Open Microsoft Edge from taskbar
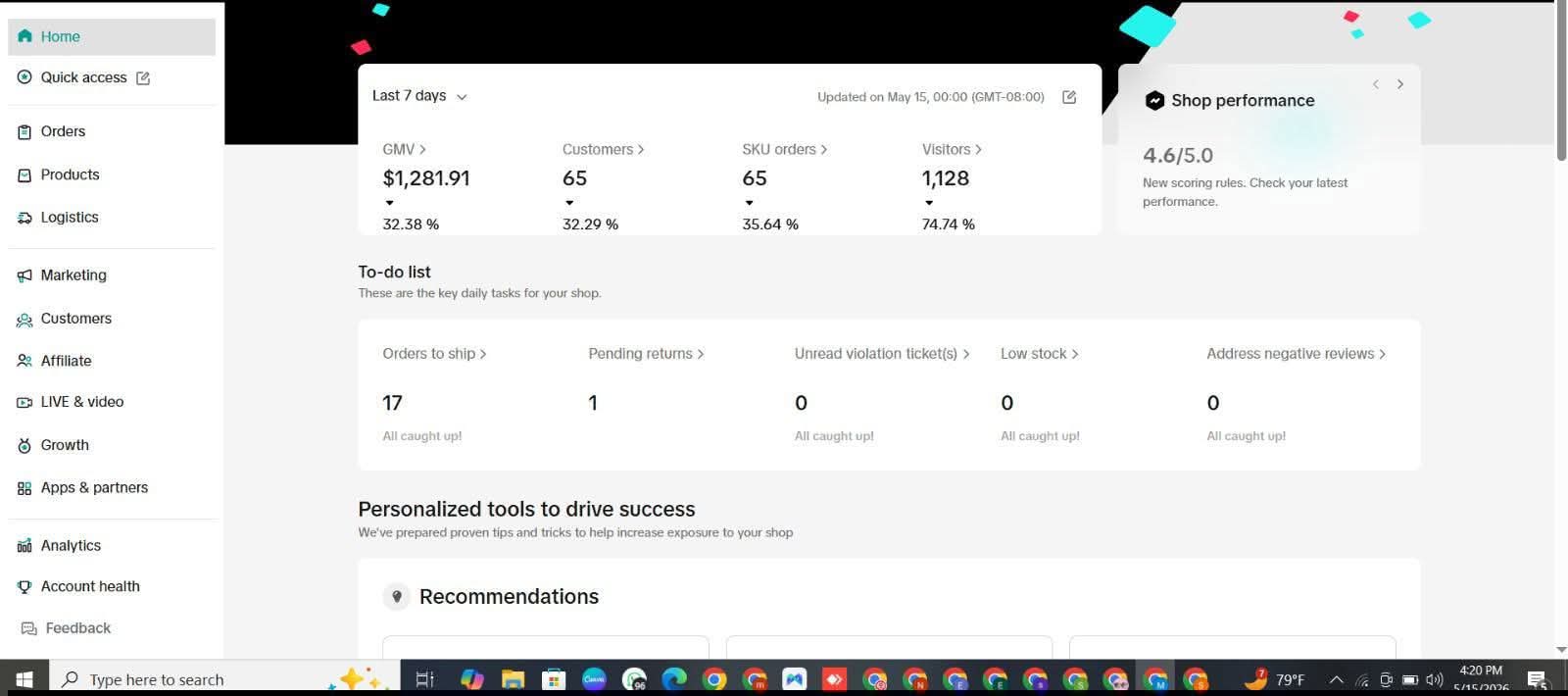This screenshot has width=1568, height=696. (x=674, y=679)
